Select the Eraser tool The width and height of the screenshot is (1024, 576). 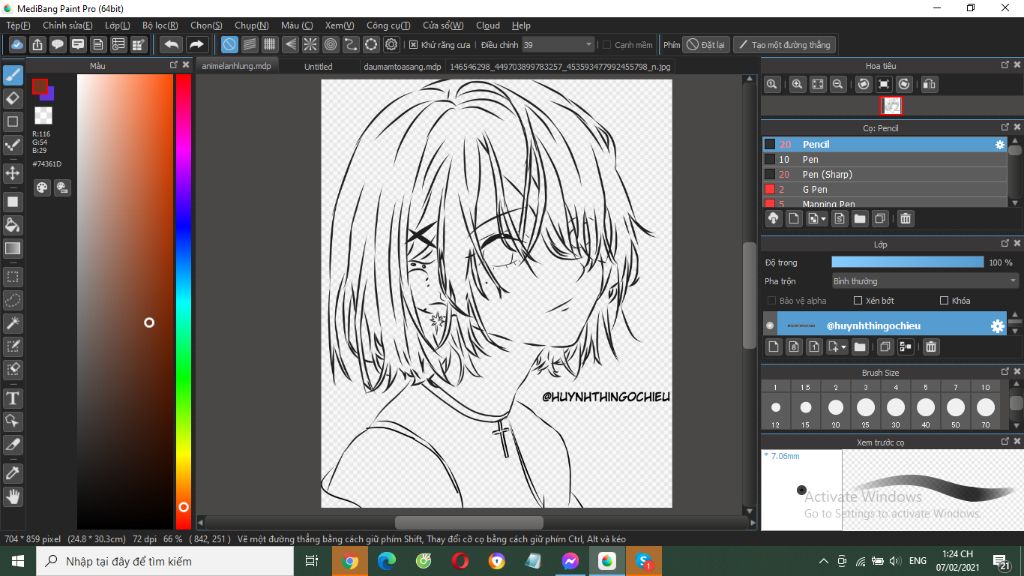(x=13, y=99)
